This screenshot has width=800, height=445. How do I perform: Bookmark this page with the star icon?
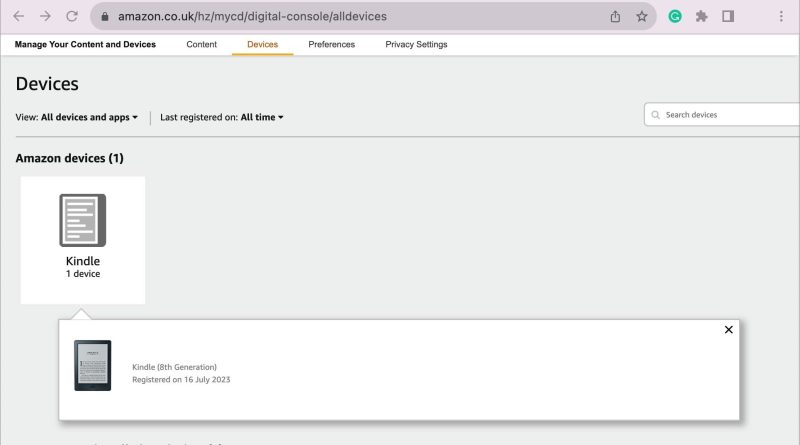642,16
